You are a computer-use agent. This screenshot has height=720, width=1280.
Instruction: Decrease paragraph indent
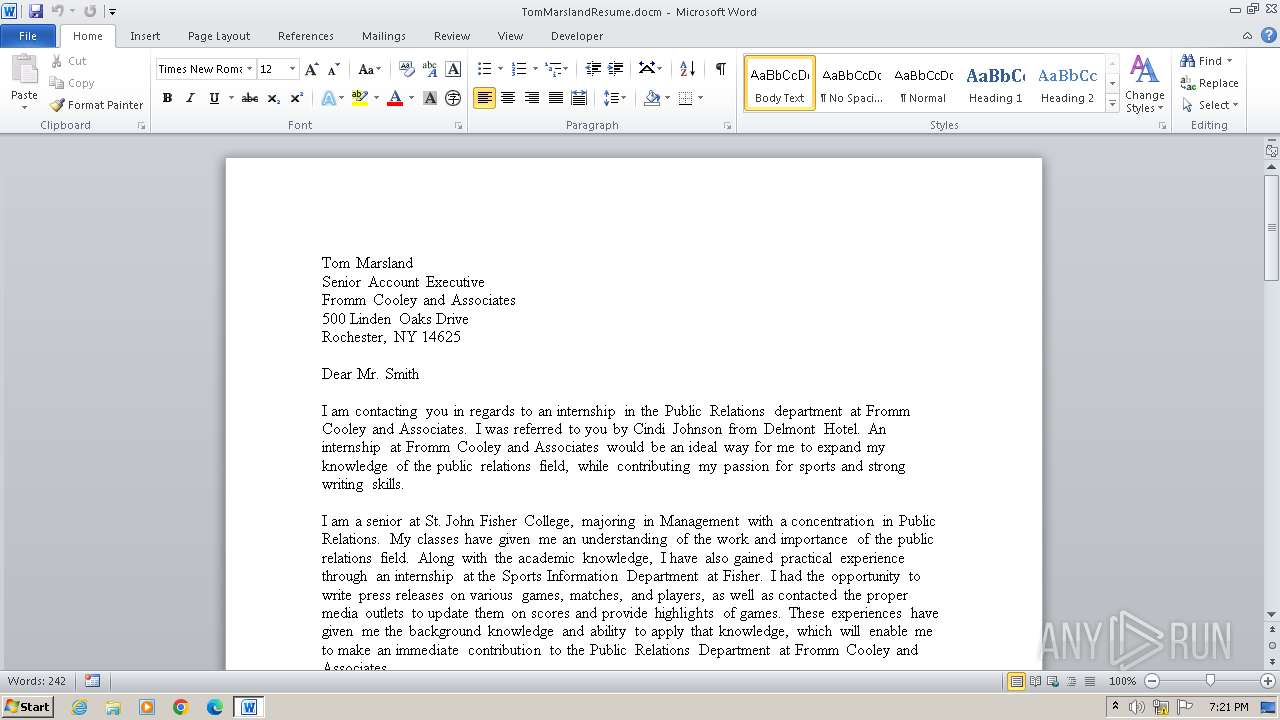click(x=593, y=69)
